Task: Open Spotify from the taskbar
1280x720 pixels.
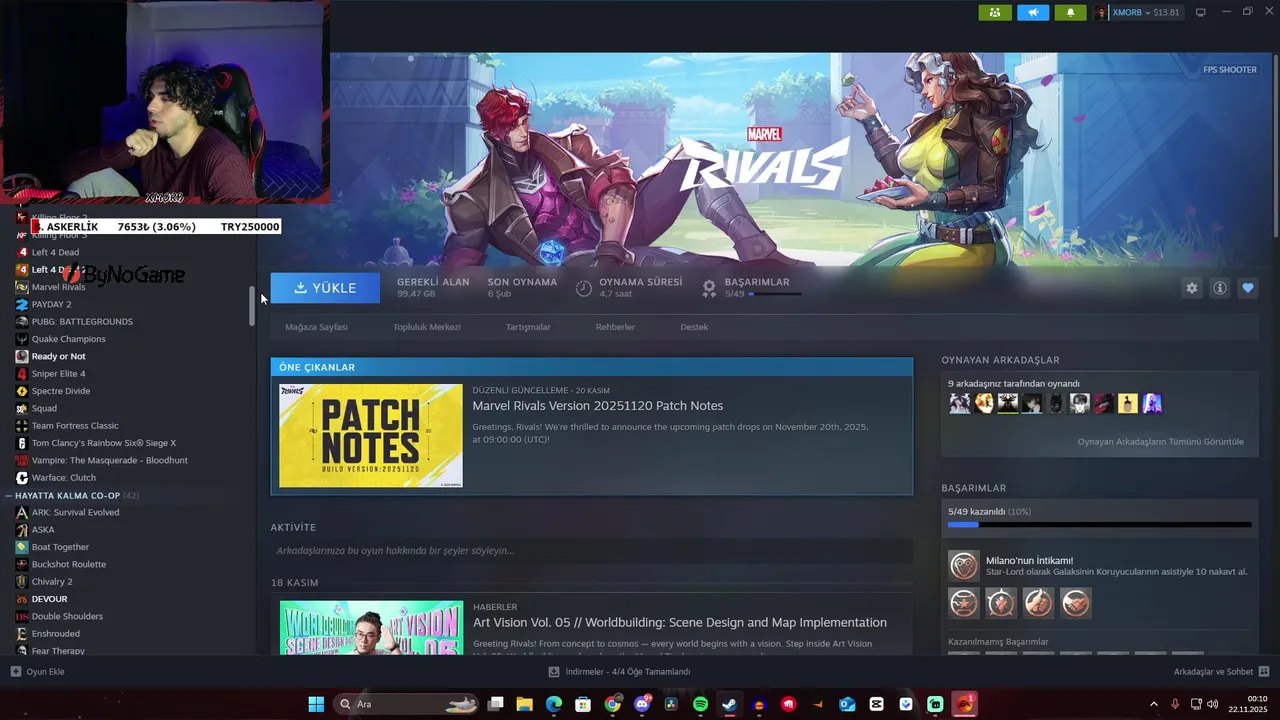Action: point(700,704)
